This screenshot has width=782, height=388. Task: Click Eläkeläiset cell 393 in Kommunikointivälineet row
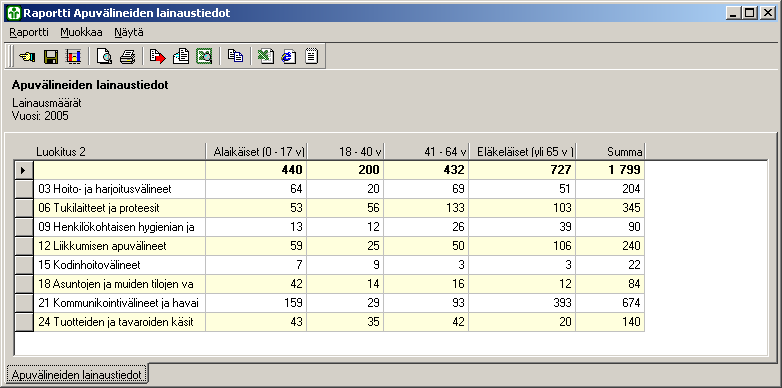522,303
